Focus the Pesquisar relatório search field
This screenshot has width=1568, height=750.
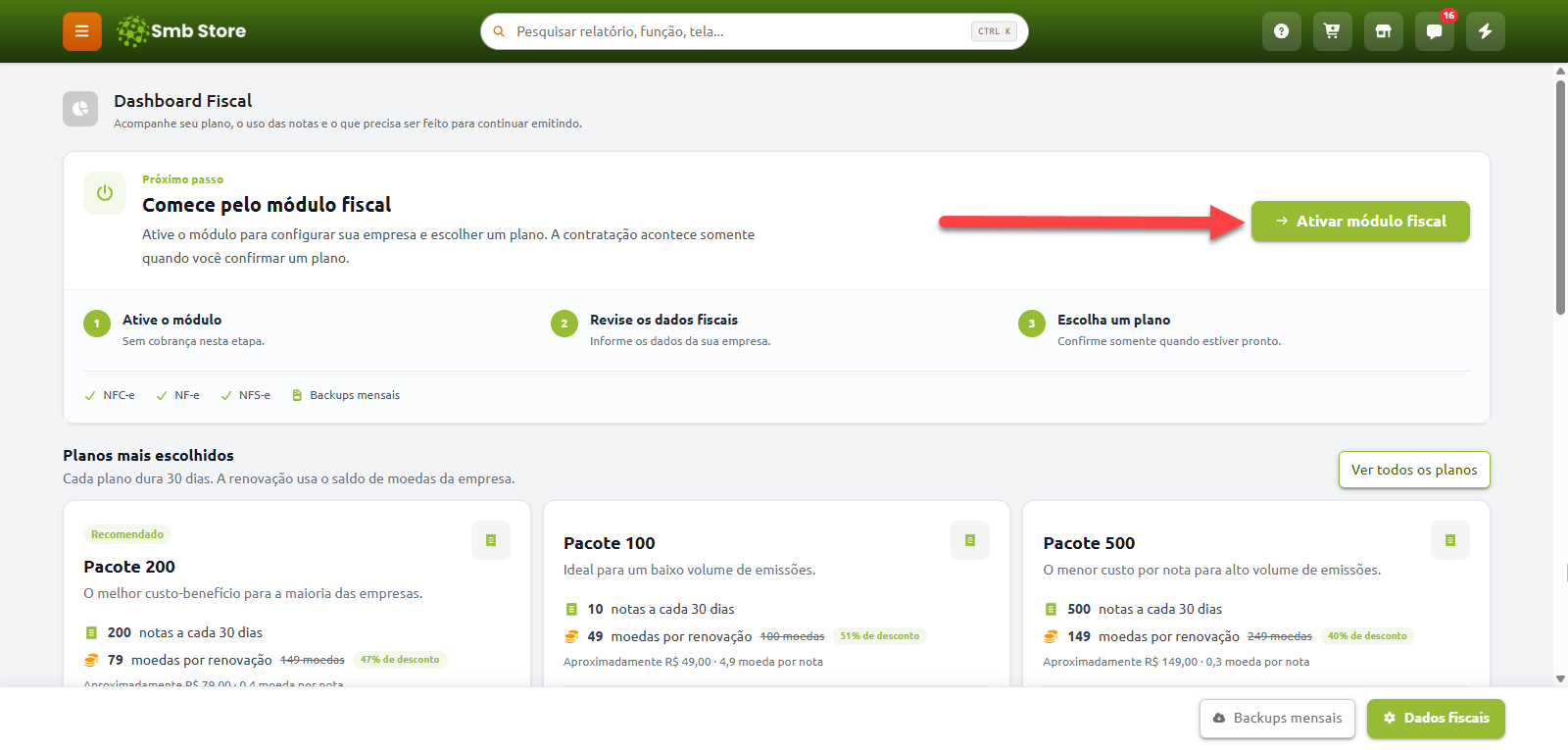(x=755, y=31)
